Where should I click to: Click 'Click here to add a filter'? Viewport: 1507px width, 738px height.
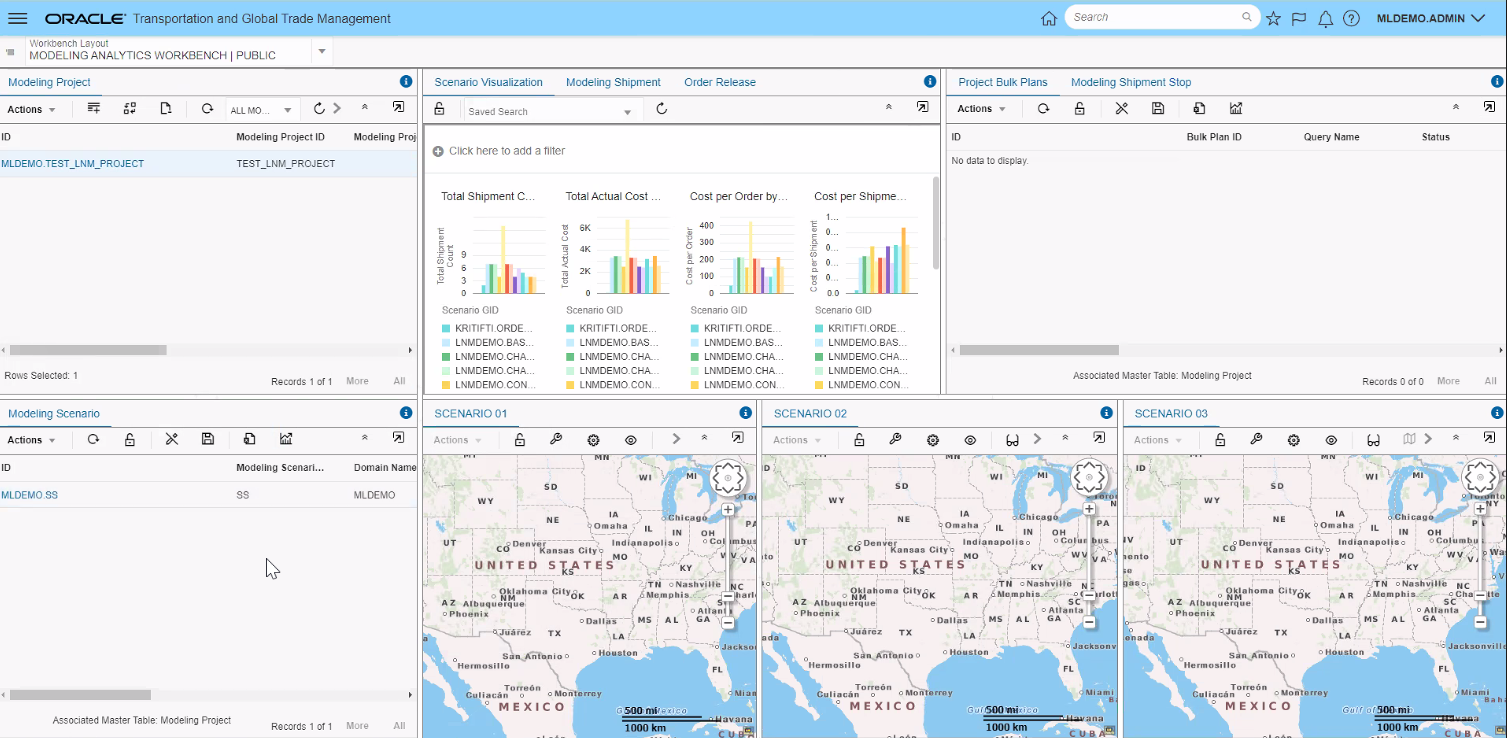click(x=506, y=151)
